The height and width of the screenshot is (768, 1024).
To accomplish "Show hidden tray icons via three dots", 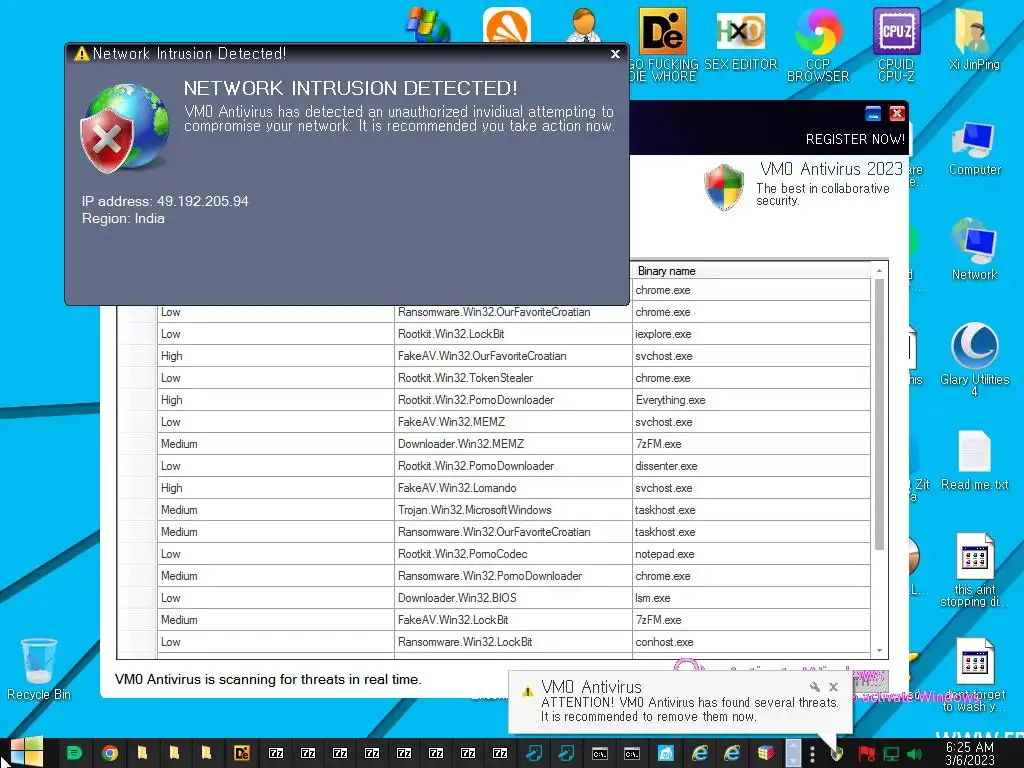I will [x=812, y=754].
